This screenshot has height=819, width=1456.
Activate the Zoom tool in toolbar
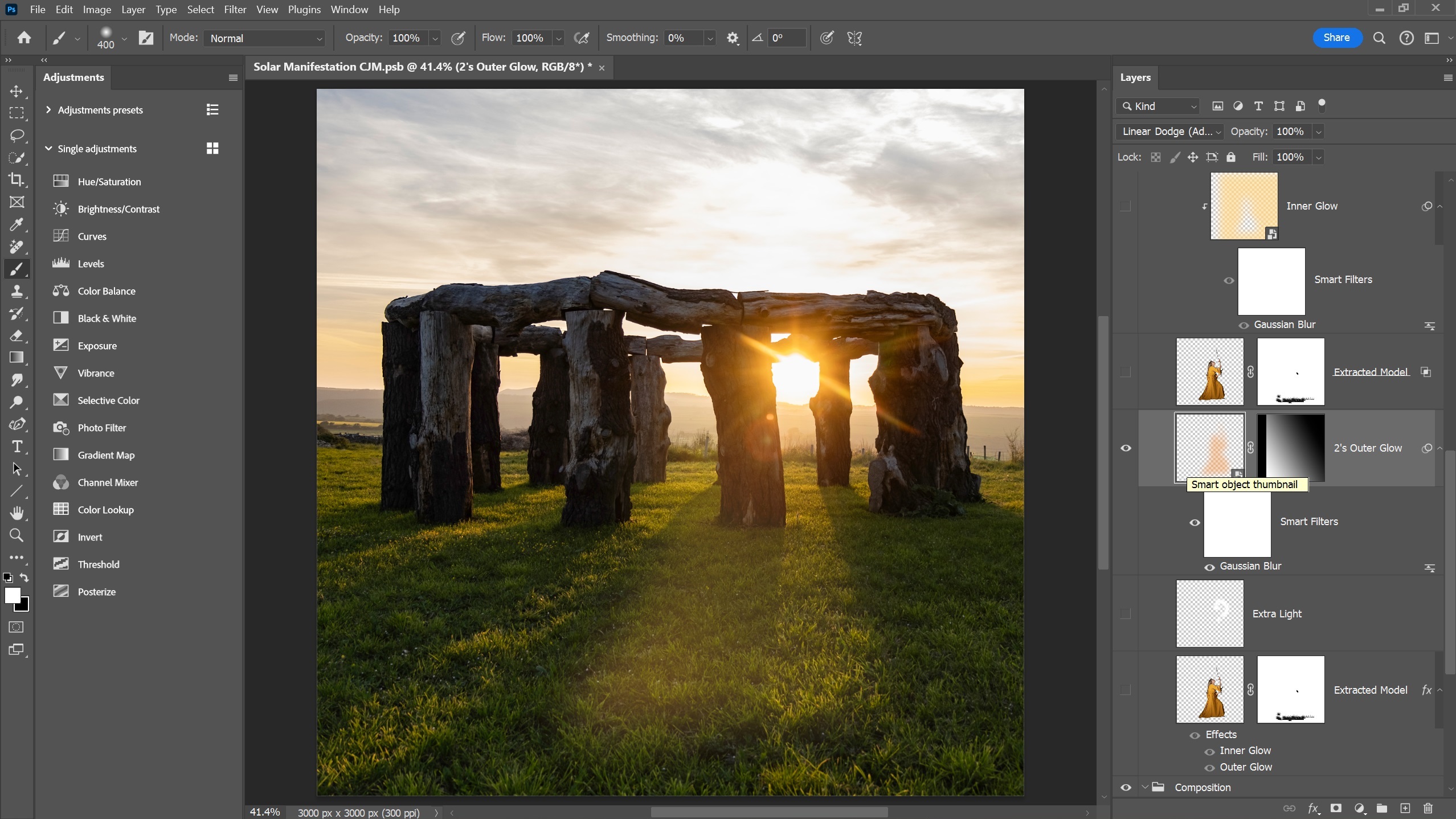(17, 535)
